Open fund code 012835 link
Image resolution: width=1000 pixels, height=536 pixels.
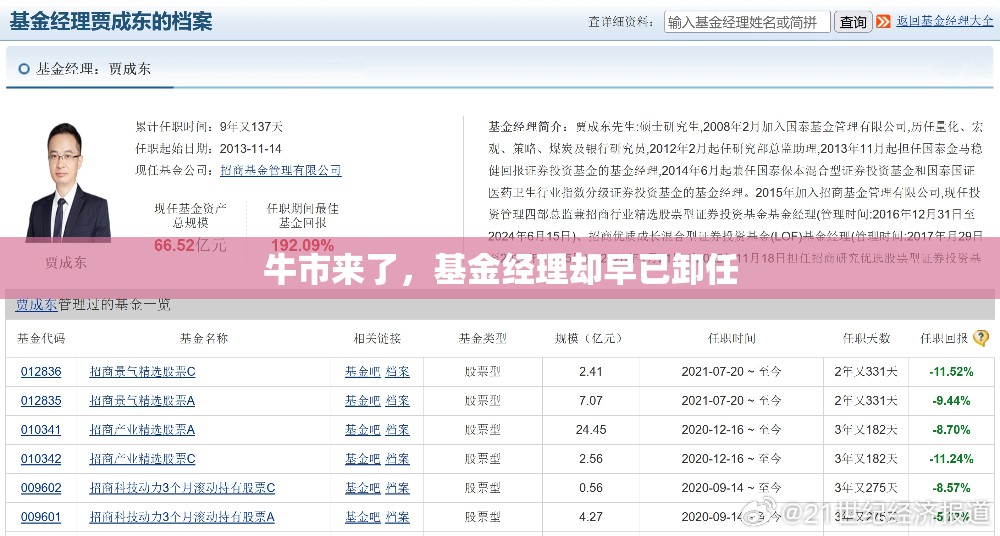(x=41, y=401)
